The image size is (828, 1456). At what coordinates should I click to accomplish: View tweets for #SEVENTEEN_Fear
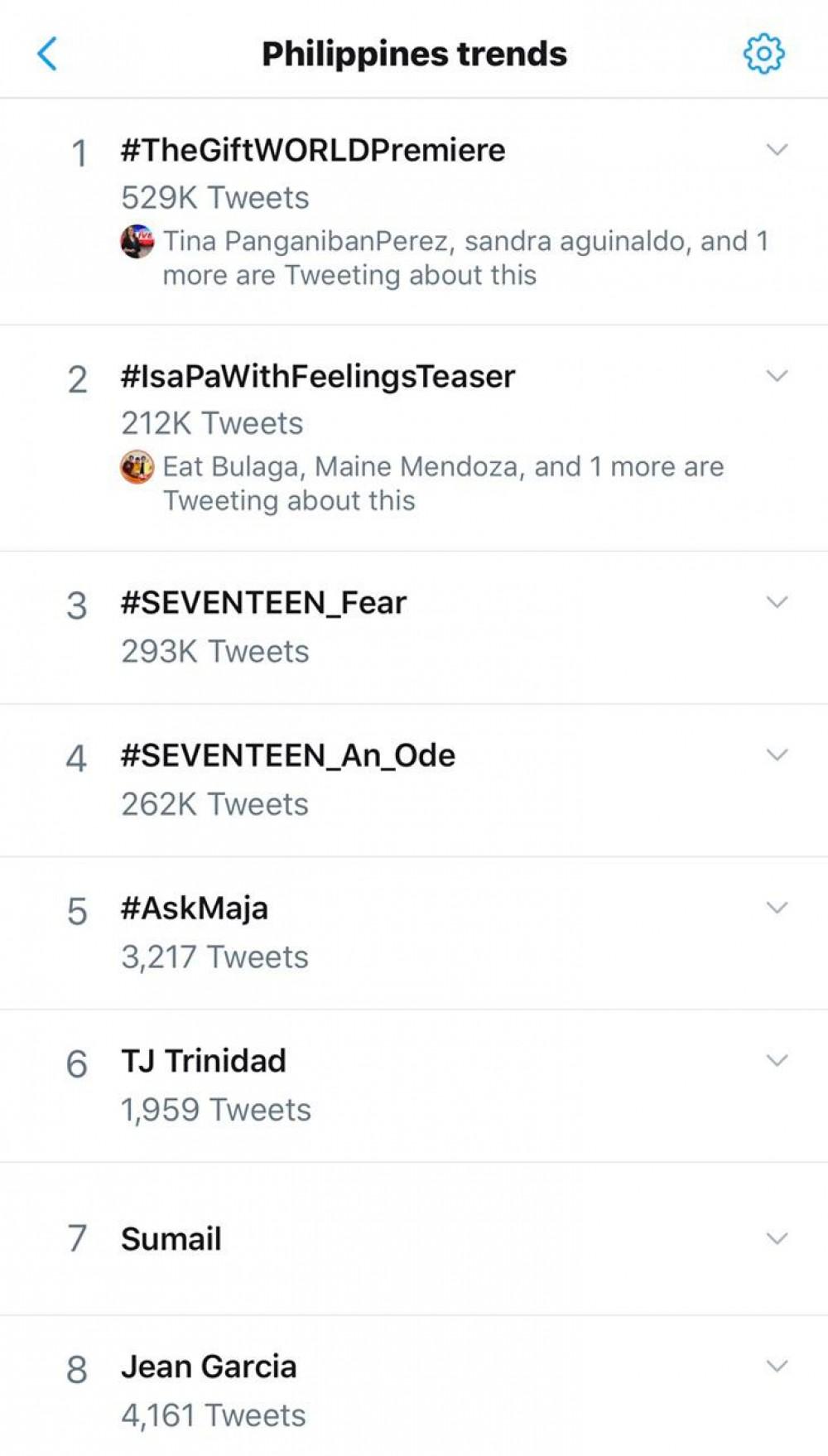click(x=263, y=603)
